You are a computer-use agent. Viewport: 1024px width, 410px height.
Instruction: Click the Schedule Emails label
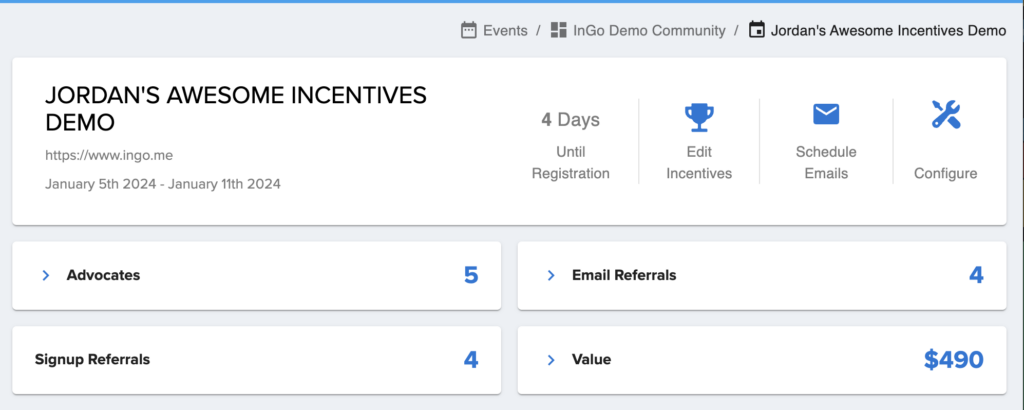(825, 163)
